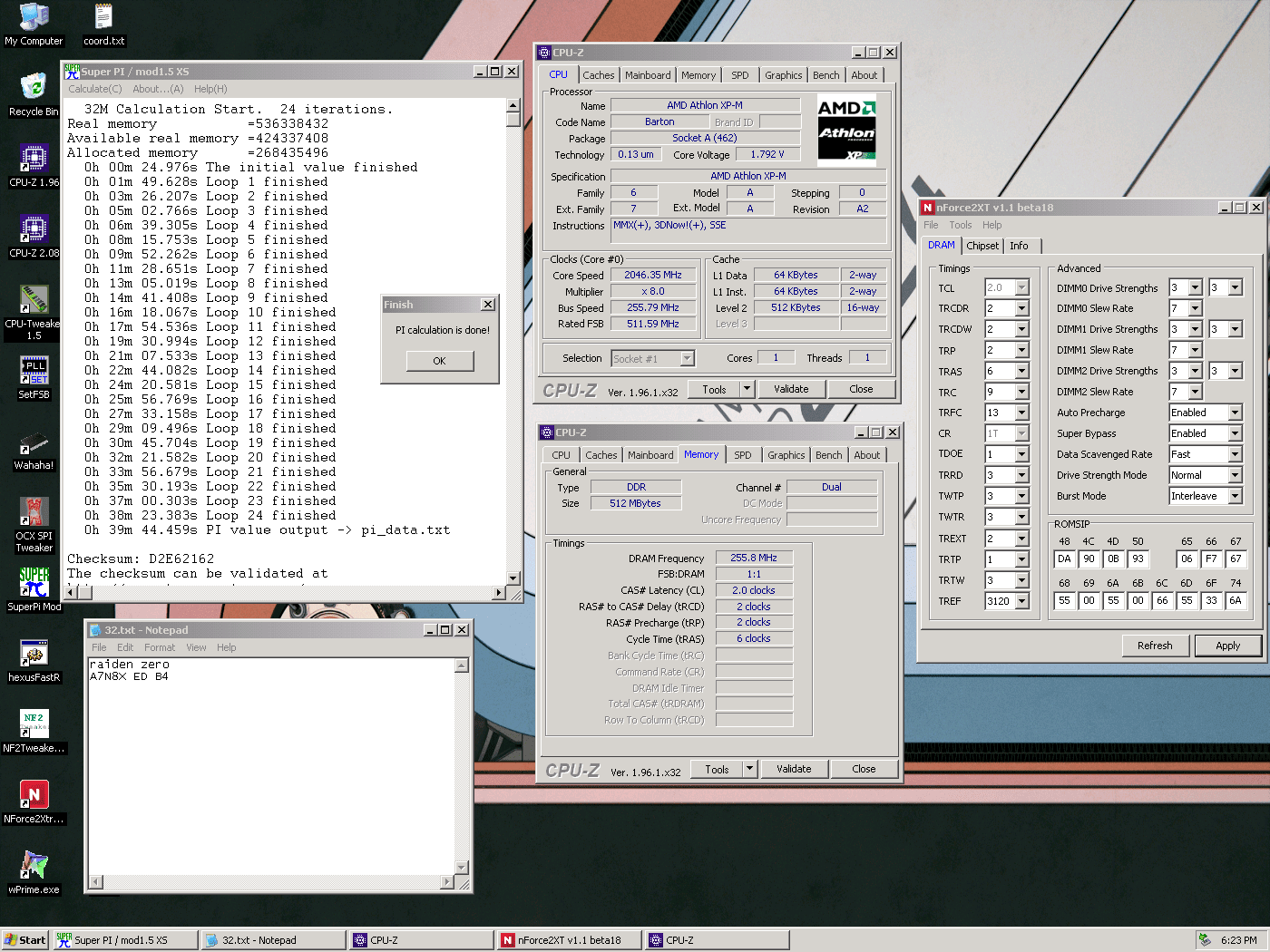This screenshot has height=952, width=1270.
Task: Open the CPU-Z 1.96 desktop icon
Action: coord(34,160)
